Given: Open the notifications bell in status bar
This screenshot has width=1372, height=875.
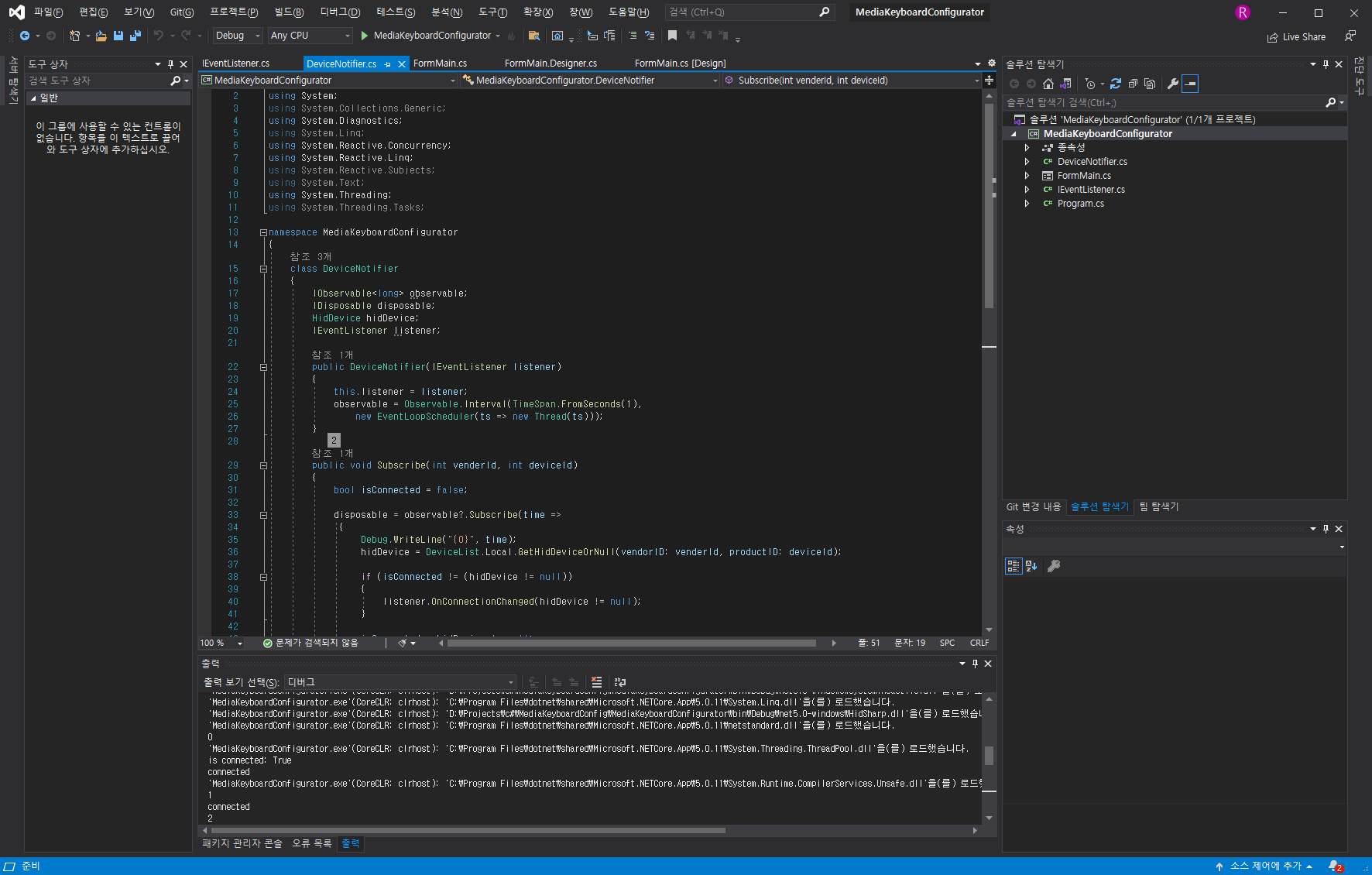Looking at the screenshot, I should pyautogui.click(x=1336, y=866).
